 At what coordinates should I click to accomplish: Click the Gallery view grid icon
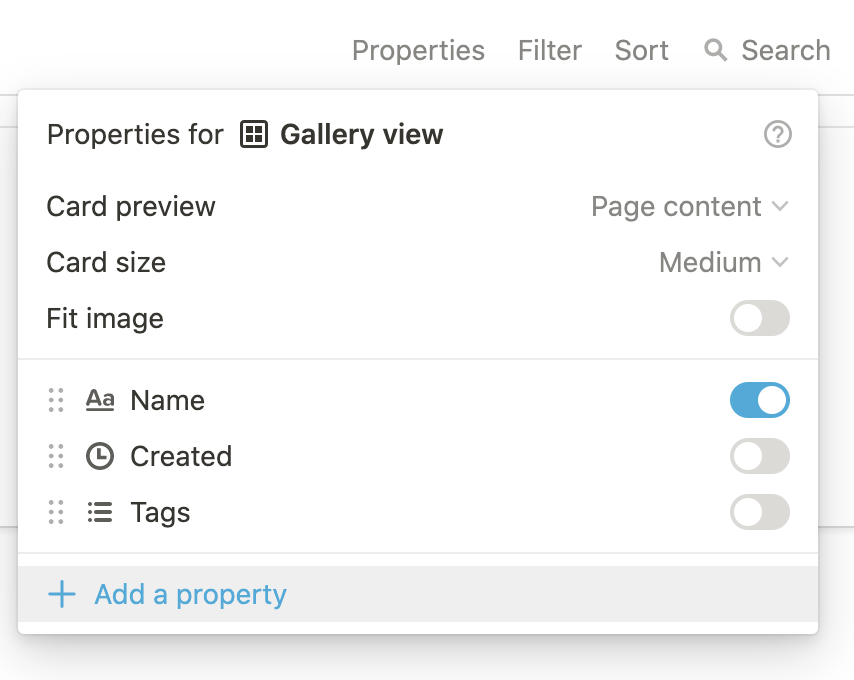[254, 134]
